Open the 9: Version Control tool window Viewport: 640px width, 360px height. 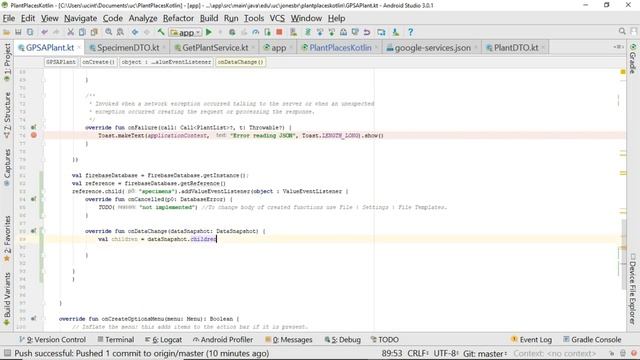[52, 340]
